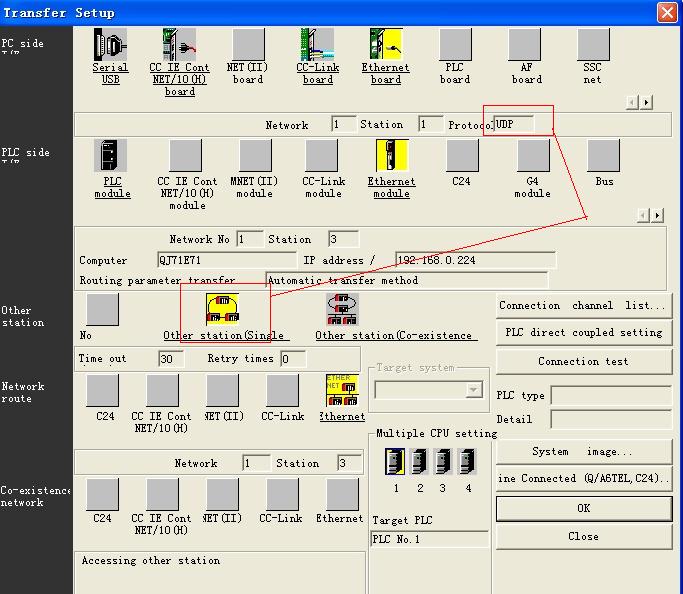Pick the Ethernet network route icon
Viewport: 683px width, 594px height.
[x=342, y=391]
